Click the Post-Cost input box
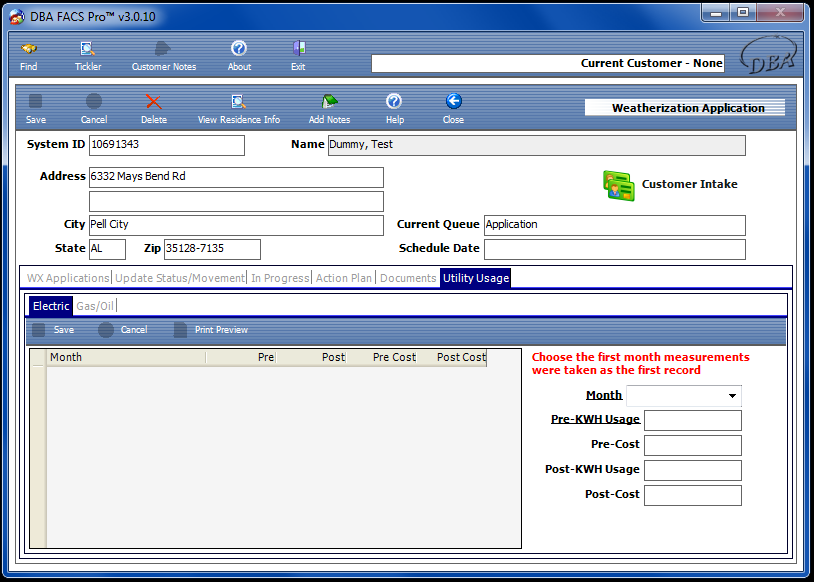 click(x=693, y=495)
